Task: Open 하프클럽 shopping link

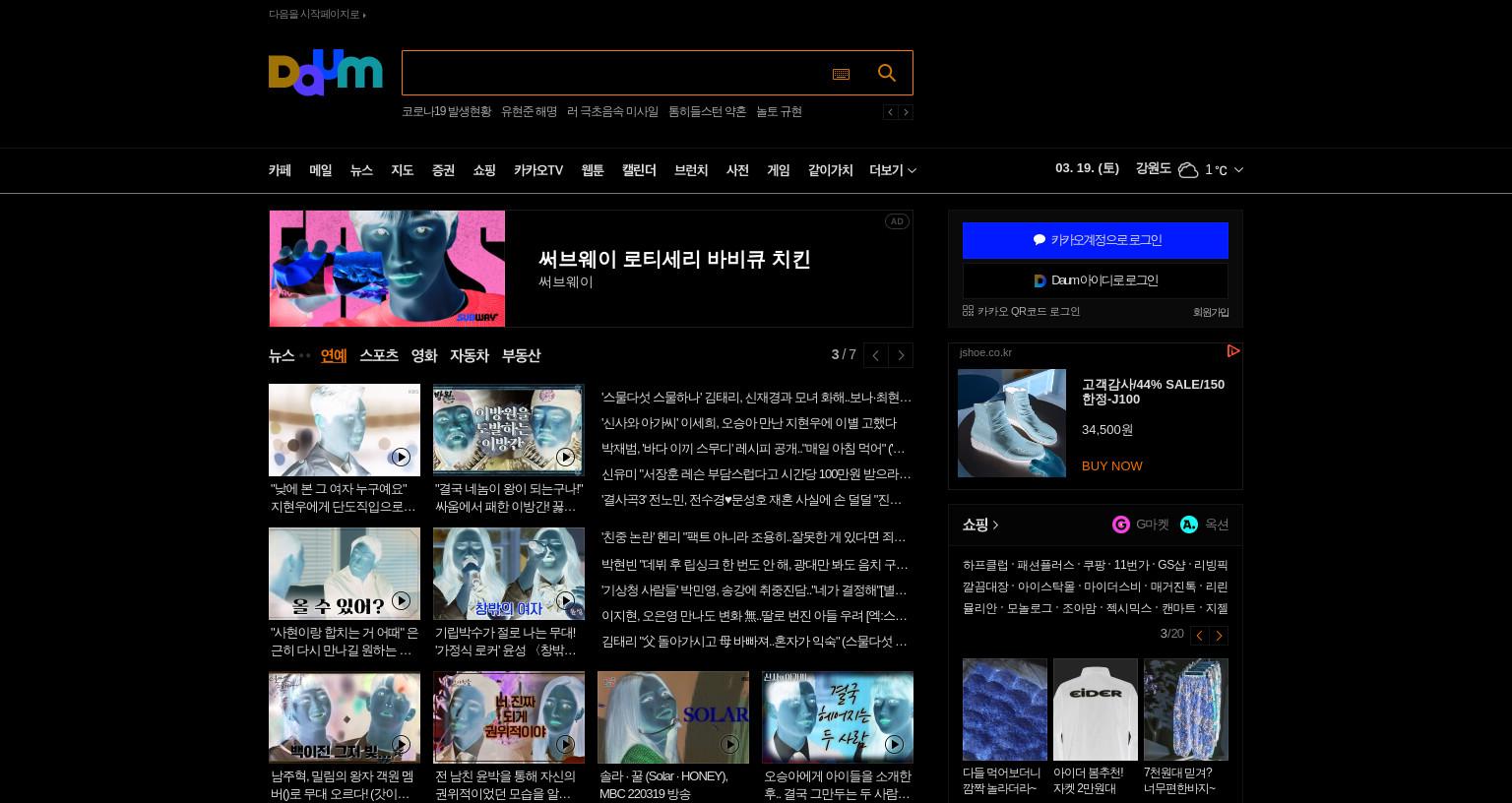Action: [x=985, y=565]
